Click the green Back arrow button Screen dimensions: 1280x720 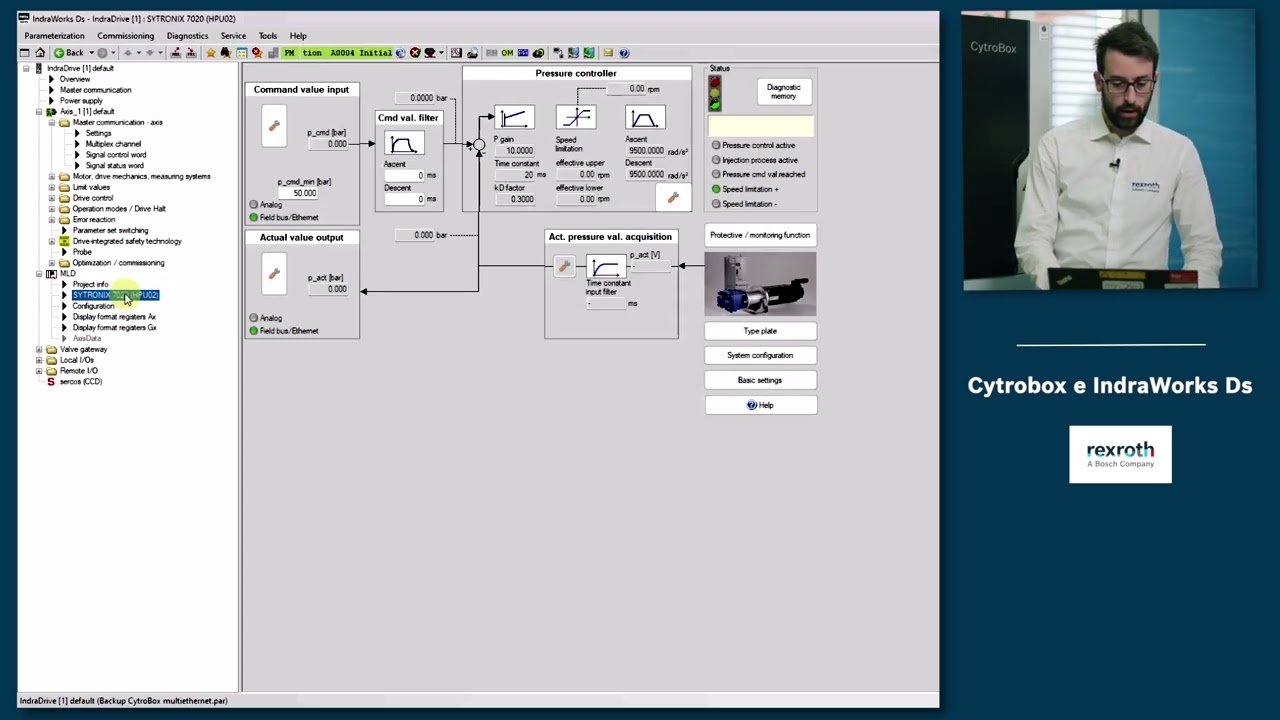(69, 52)
